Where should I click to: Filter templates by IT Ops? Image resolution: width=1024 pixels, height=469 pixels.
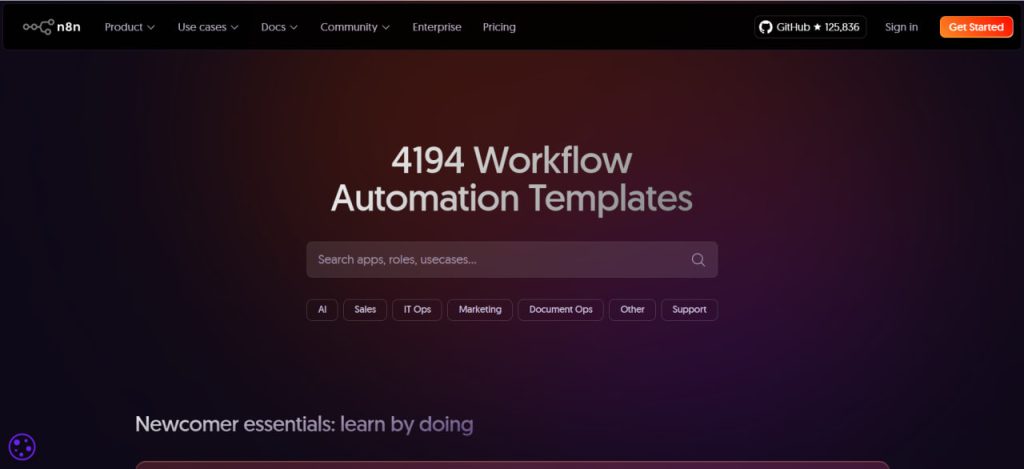pyautogui.click(x=417, y=310)
